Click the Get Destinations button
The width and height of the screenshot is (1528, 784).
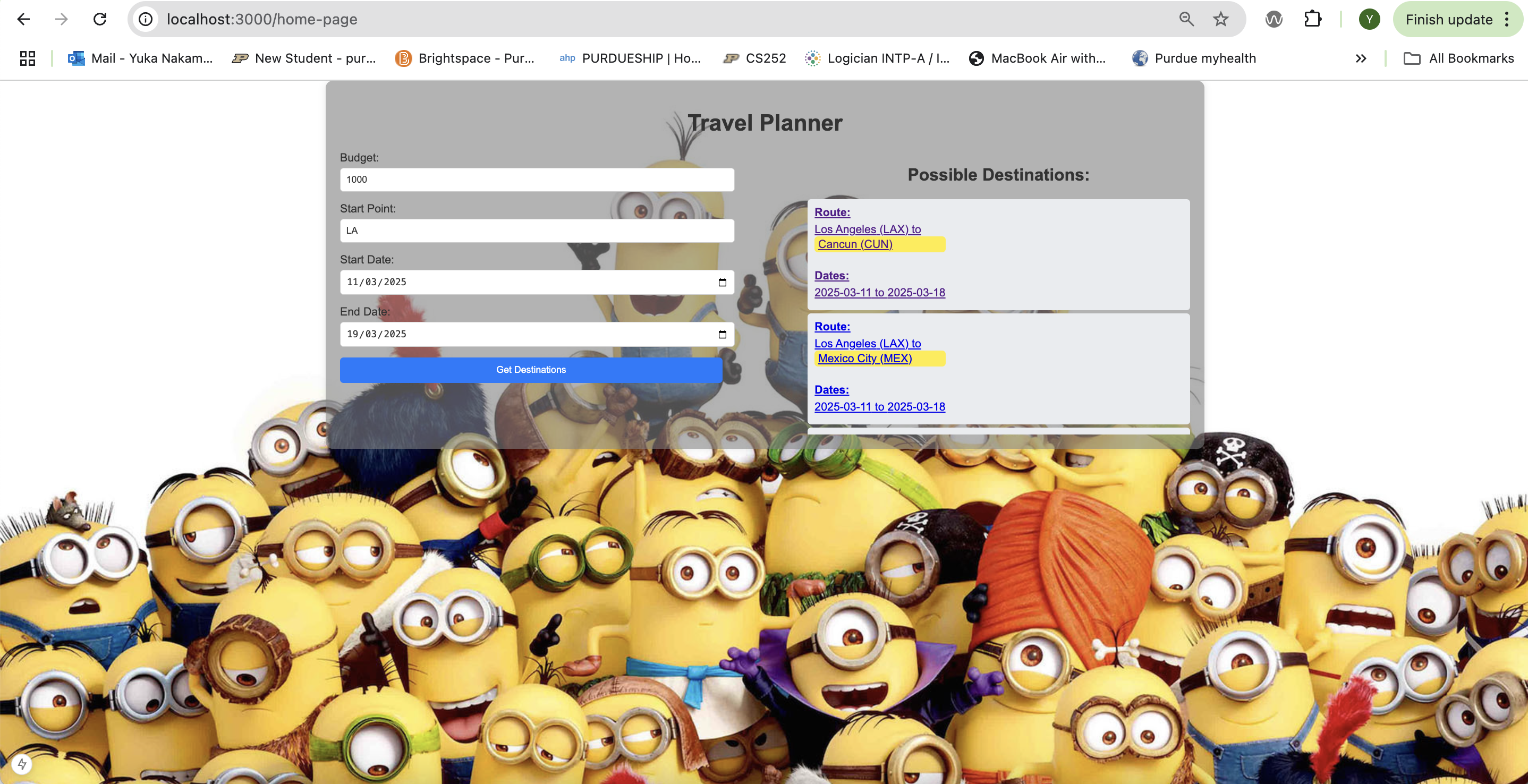pyautogui.click(x=531, y=370)
